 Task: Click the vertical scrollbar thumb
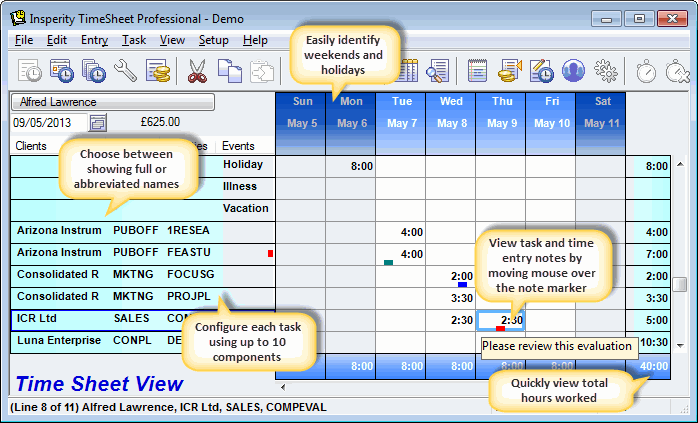(x=680, y=284)
